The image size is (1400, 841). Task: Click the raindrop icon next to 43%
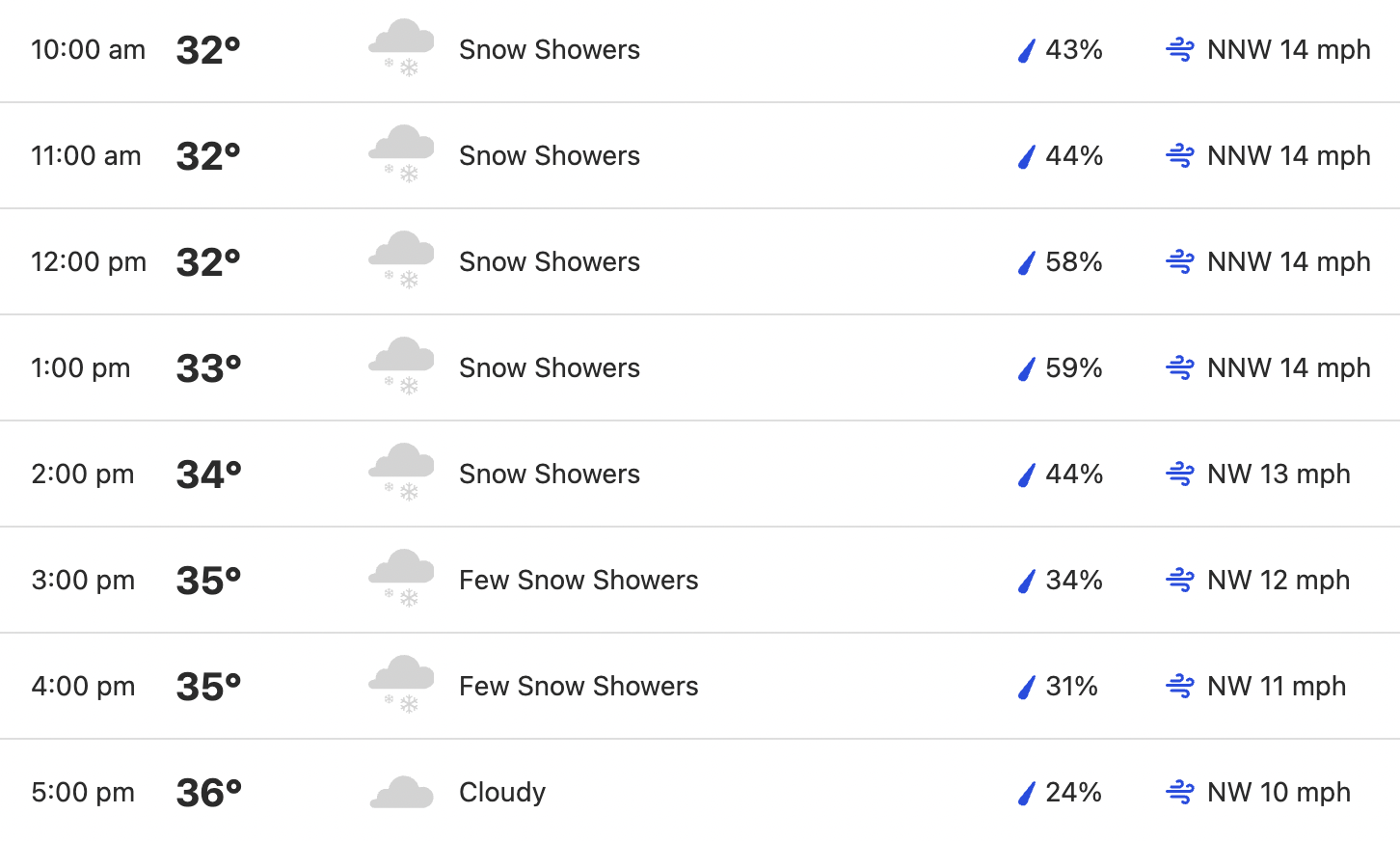pos(1027,50)
